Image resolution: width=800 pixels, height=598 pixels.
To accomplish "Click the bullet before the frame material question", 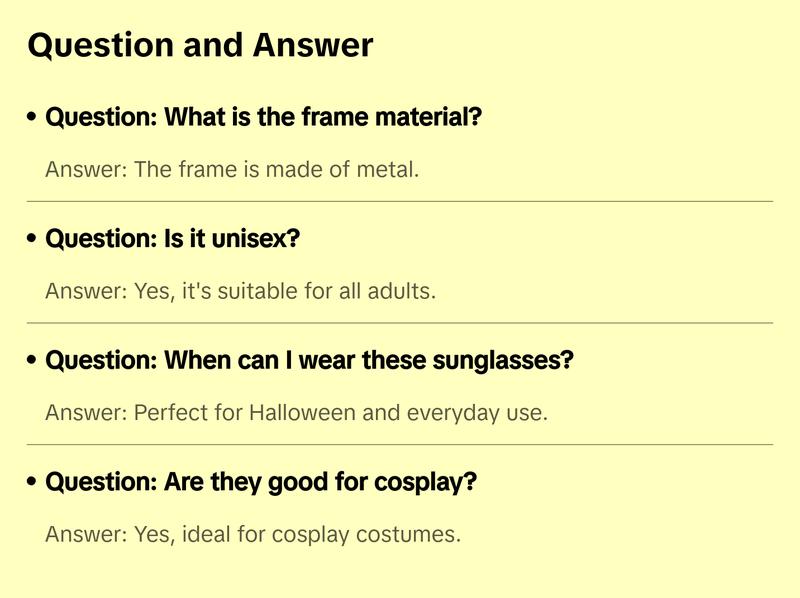I will (x=33, y=118).
